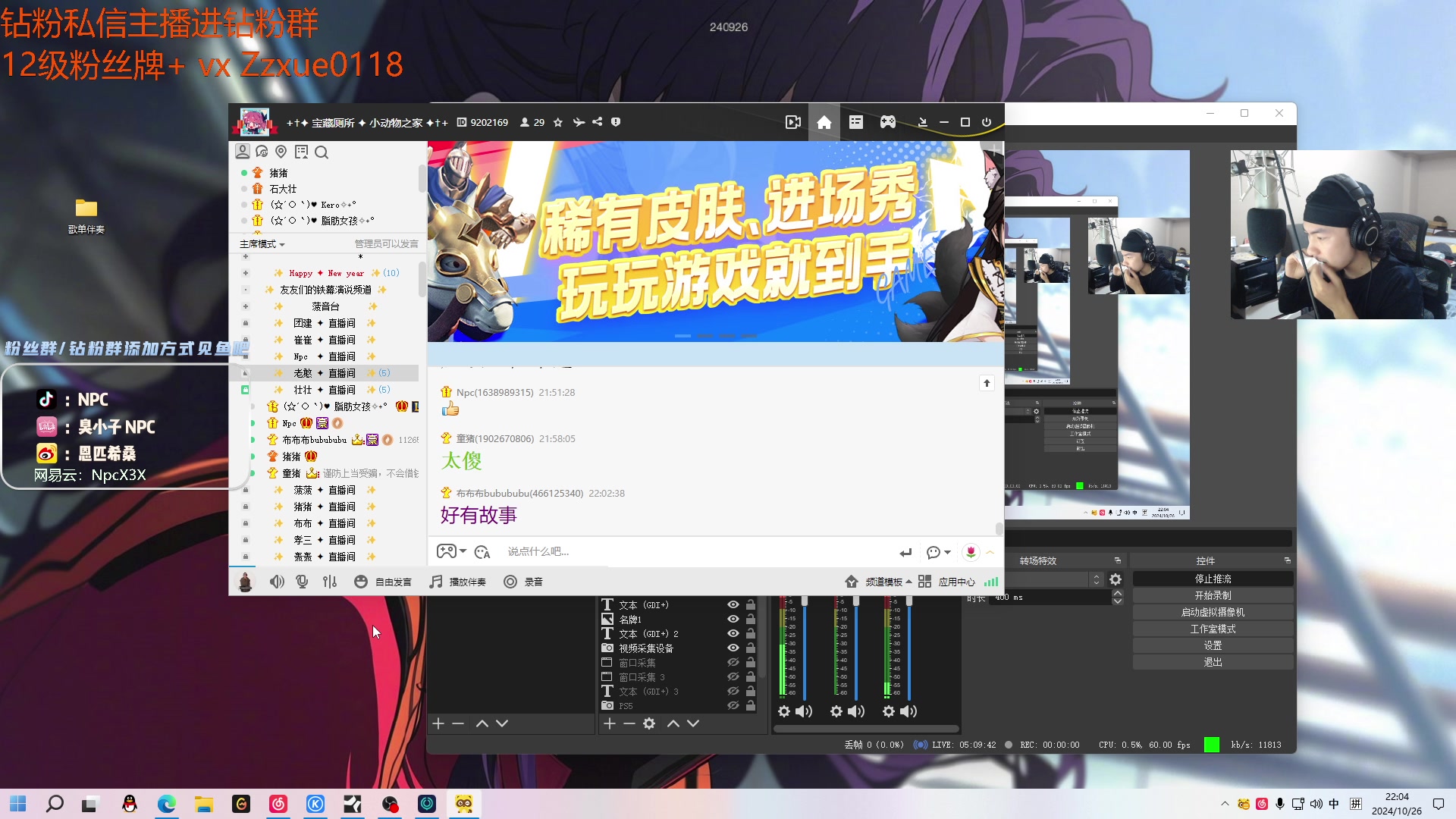Open the video live icon in YY header
This screenshot has height=819, width=1456.
pyautogui.click(x=793, y=122)
